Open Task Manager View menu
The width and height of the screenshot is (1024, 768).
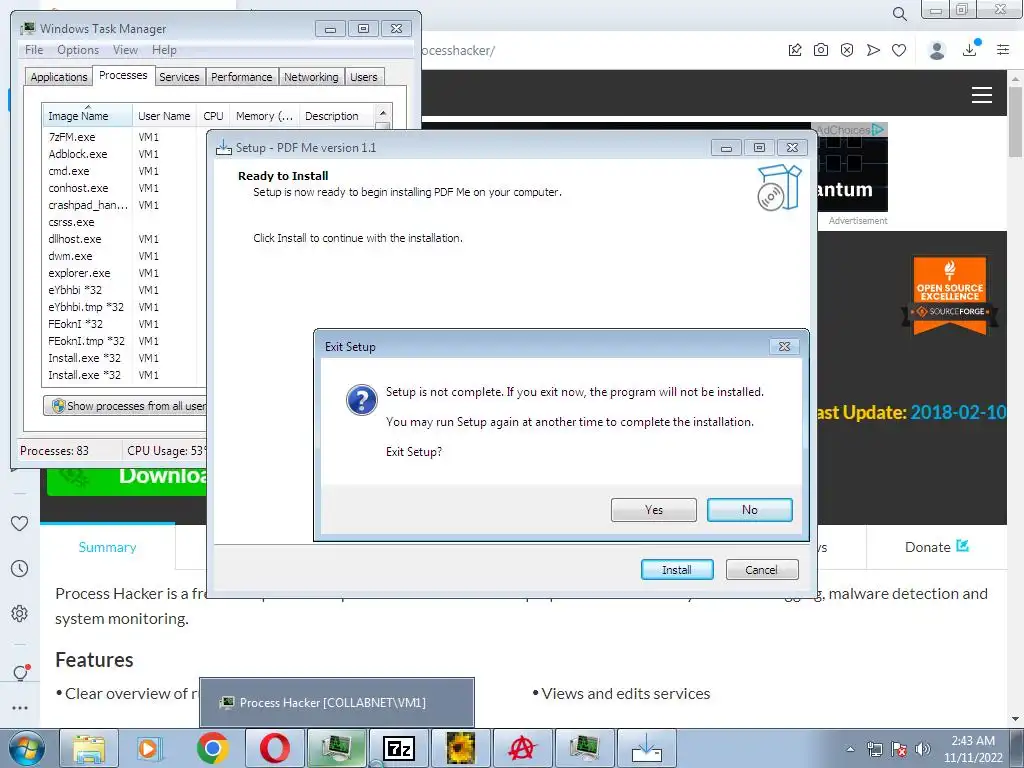coord(125,50)
